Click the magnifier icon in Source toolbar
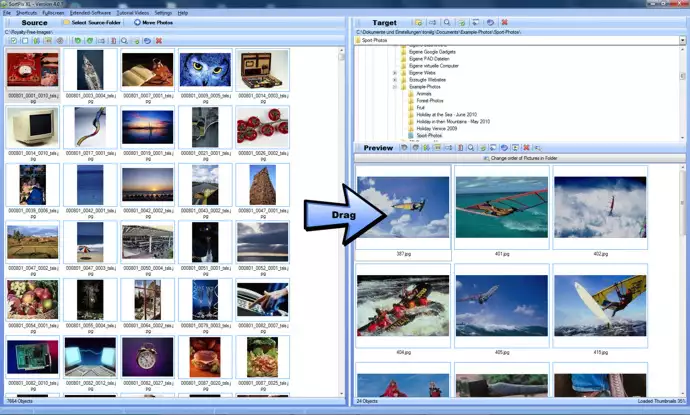The image size is (690, 415). [123, 41]
